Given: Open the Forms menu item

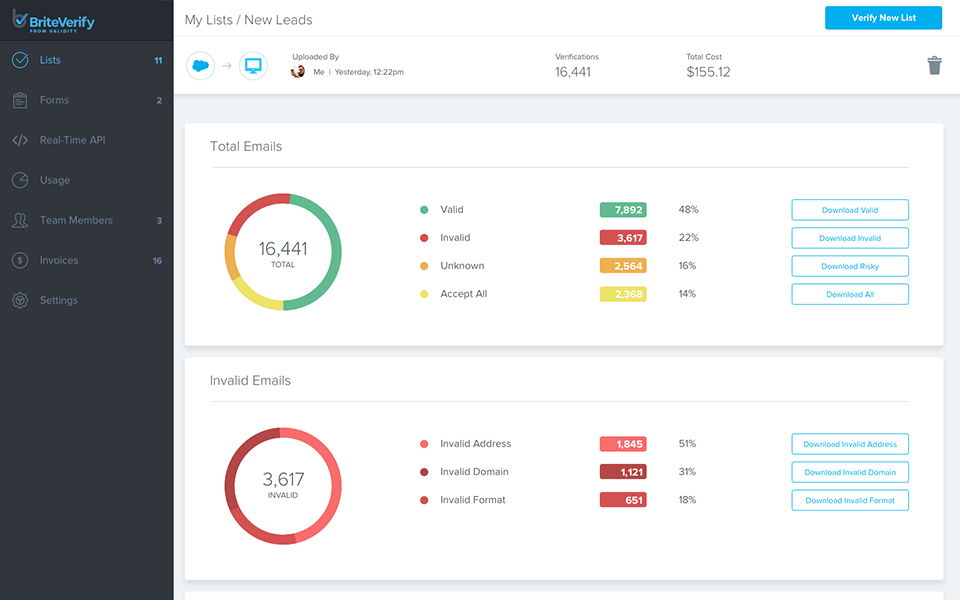Looking at the screenshot, I should click(86, 100).
